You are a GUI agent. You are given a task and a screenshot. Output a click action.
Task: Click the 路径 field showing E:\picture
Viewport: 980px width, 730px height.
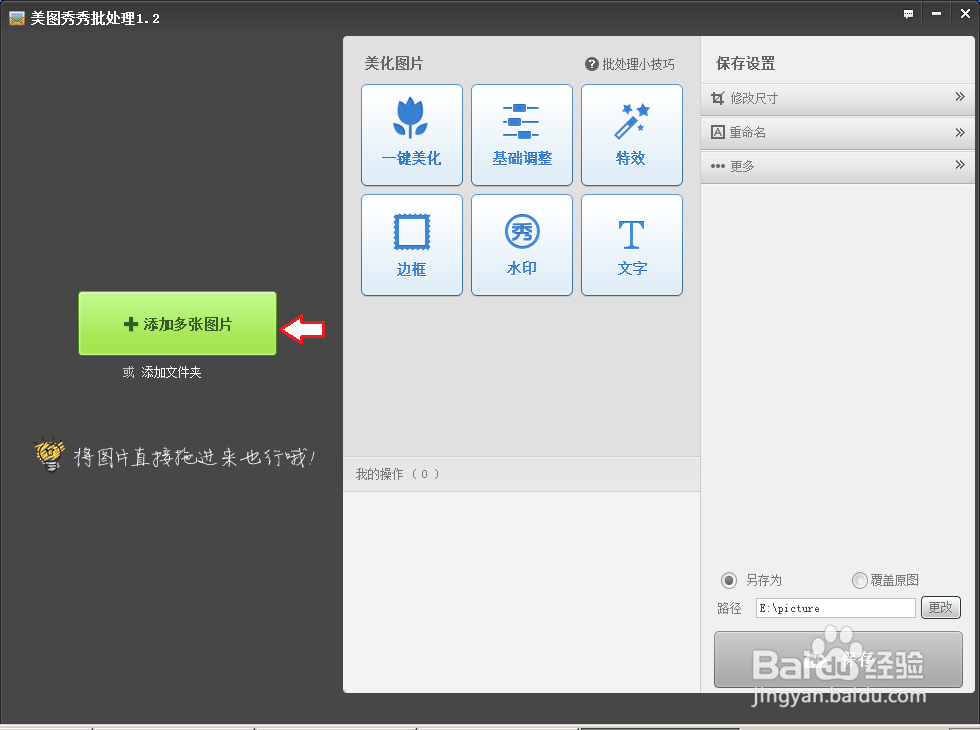point(836,608)
